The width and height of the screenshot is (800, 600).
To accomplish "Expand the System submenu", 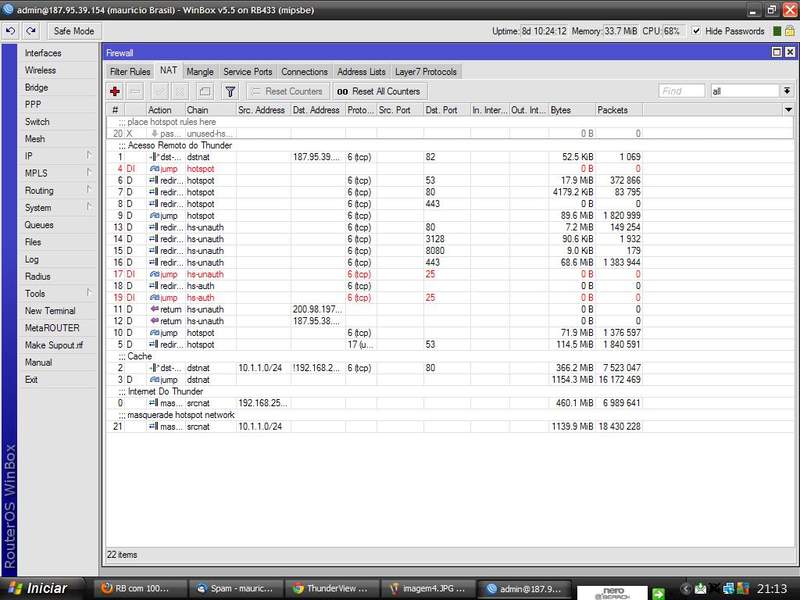I will [89, 207].
